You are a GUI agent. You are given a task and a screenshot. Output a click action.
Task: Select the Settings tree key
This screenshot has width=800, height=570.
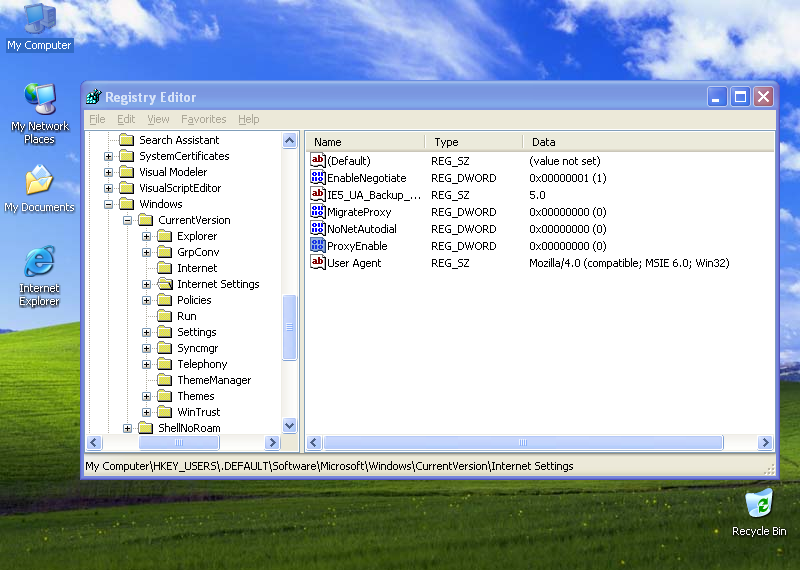pyautogui.click(x=196, y=332)
